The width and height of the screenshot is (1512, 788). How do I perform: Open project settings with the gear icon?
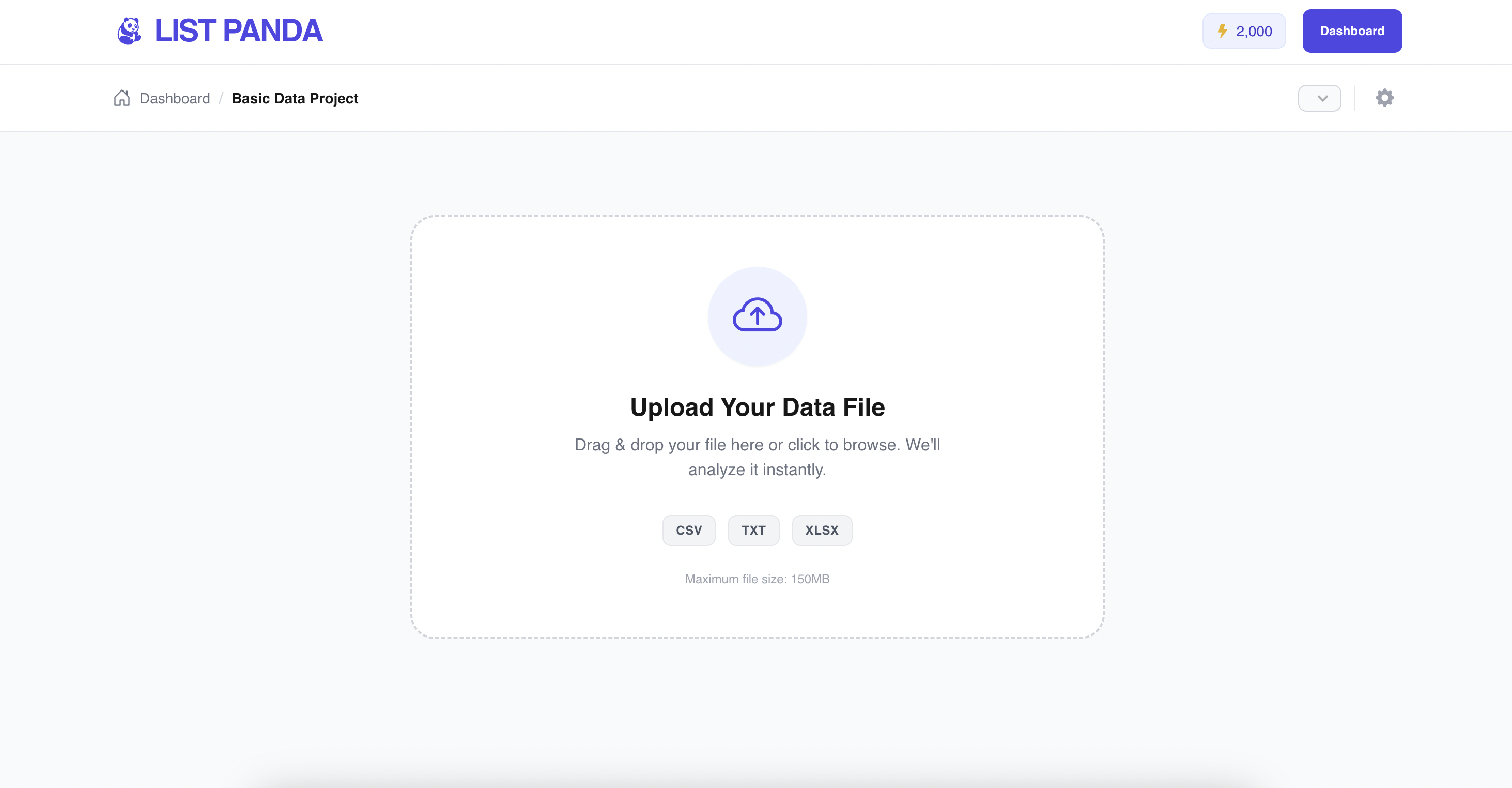pyautogui.click(x=1385, y=98)
